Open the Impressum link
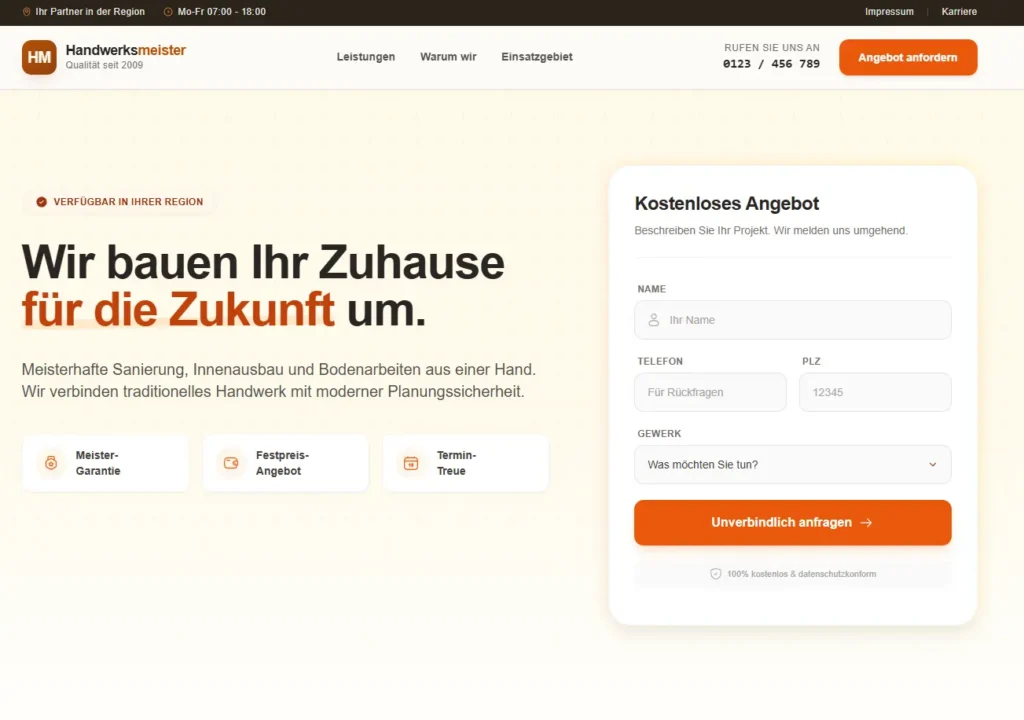 tap(889, 12)
